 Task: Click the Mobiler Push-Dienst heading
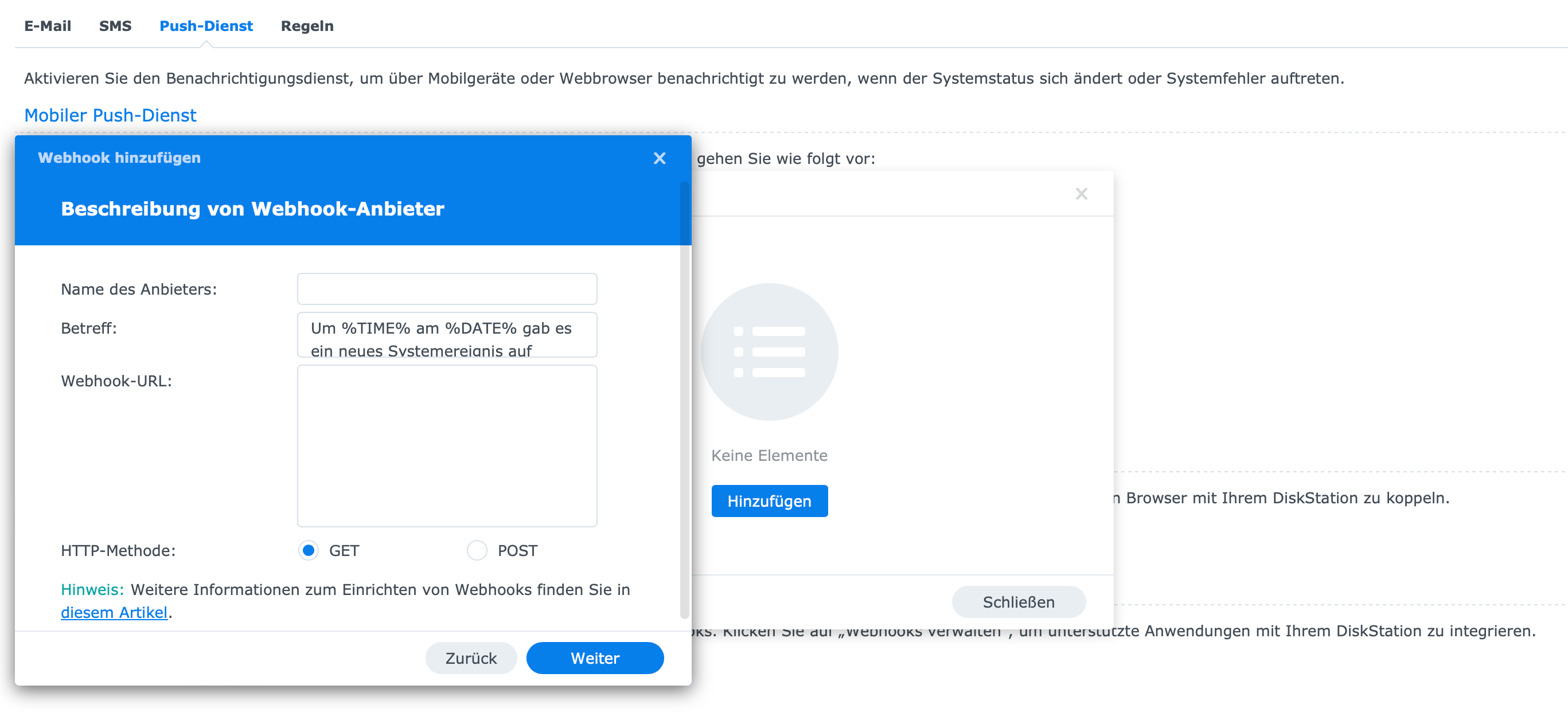click(x=110, y=115)
